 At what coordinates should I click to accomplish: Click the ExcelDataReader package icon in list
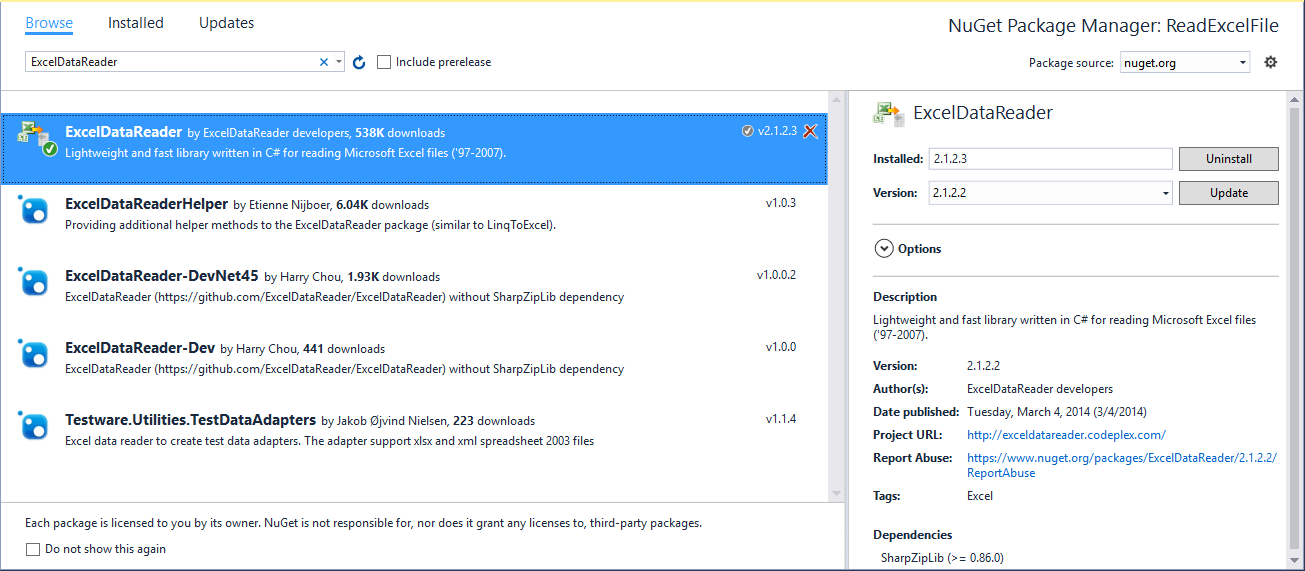(x=38, y=141)
